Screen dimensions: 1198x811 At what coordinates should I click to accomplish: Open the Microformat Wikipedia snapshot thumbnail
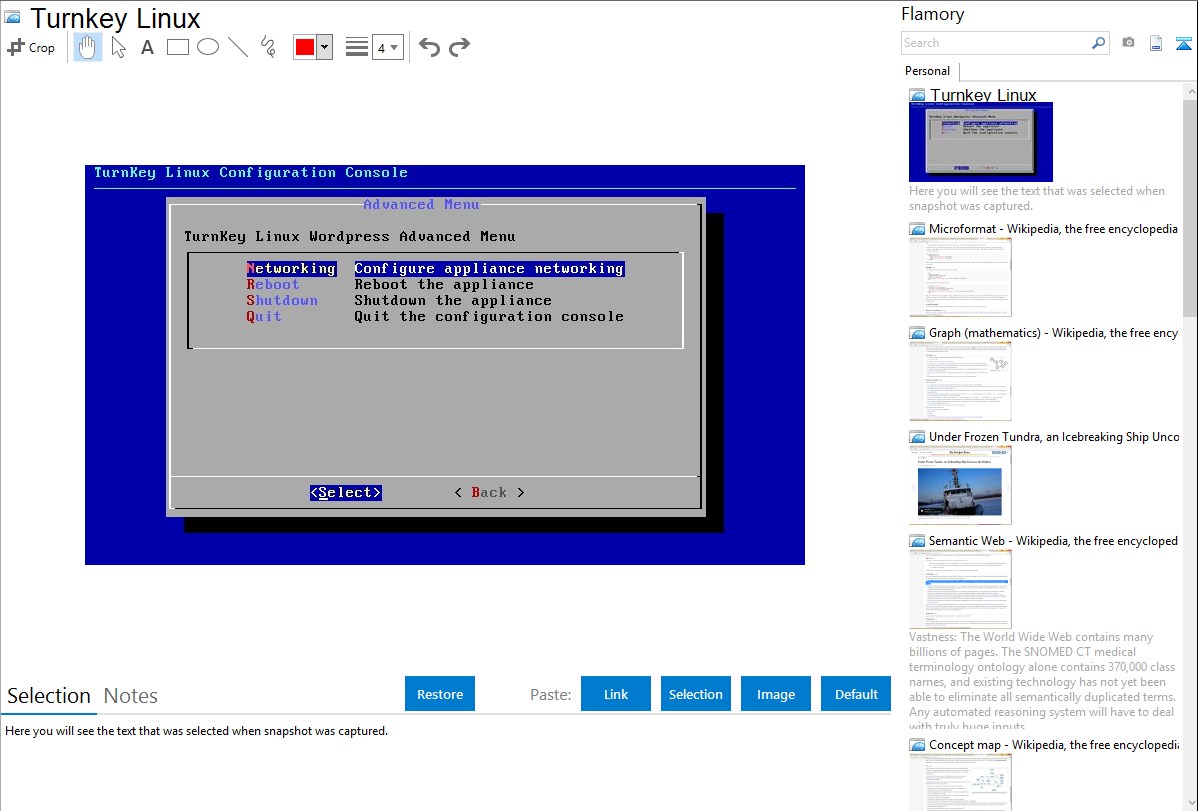(960, 277)
